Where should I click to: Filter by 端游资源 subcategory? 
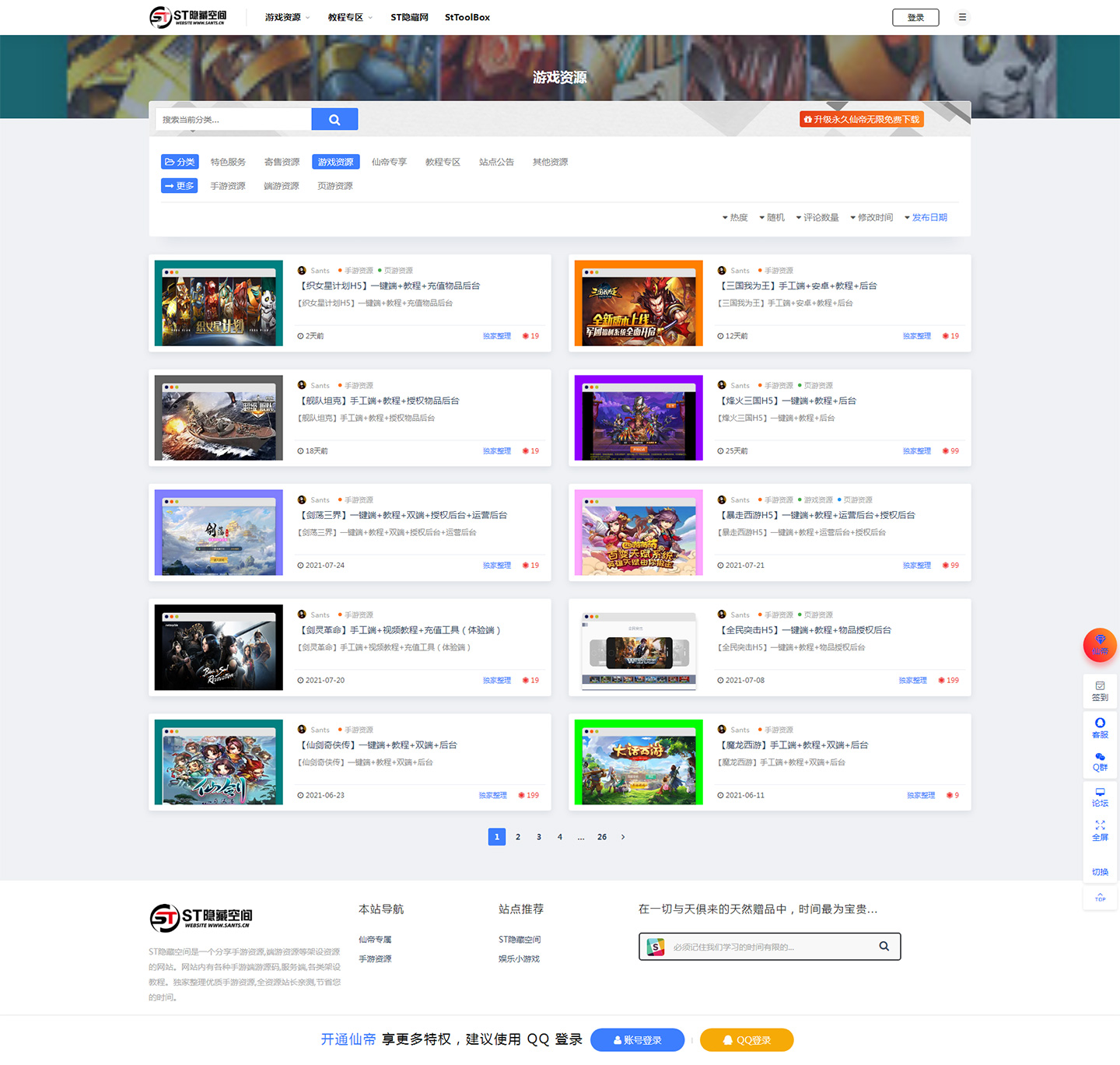[x=282, y=186]
